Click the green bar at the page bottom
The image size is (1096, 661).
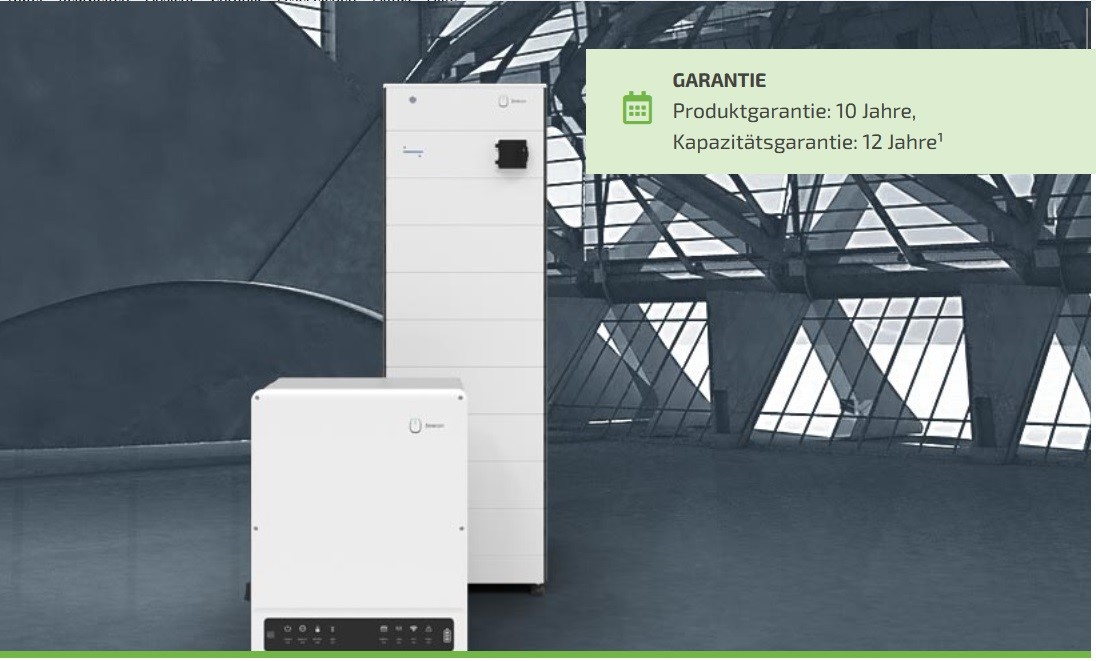click(x=548, y=655)
